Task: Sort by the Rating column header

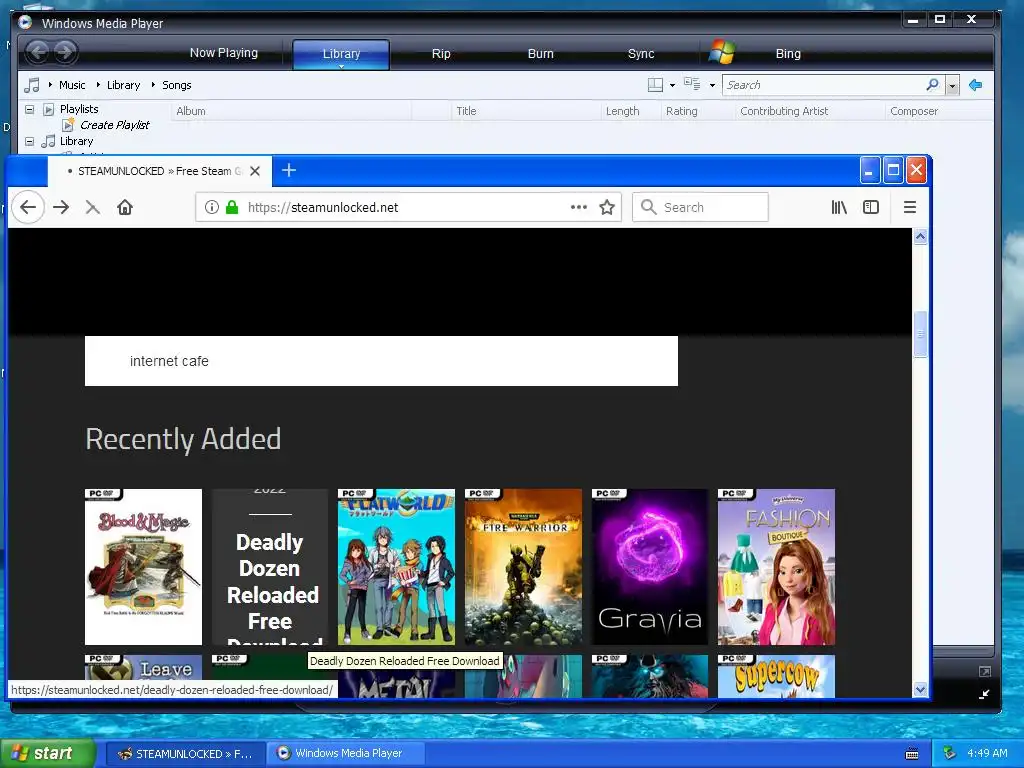Action: [x=681, y=111]
